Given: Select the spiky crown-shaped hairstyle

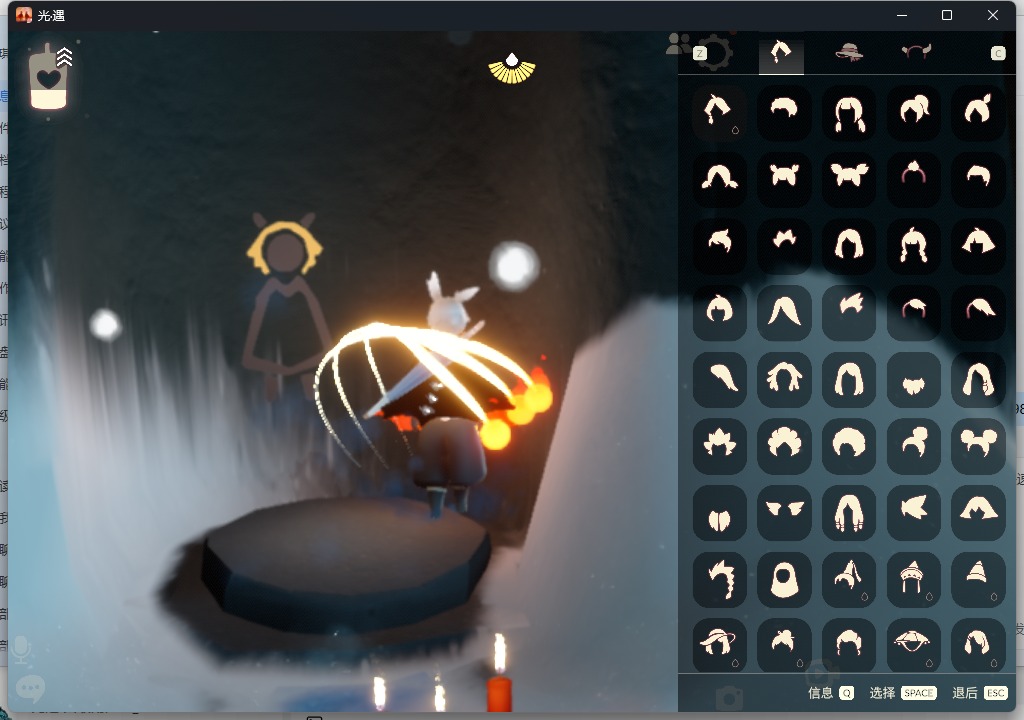Looking at the screenshot, I should (x=720, y=446).
